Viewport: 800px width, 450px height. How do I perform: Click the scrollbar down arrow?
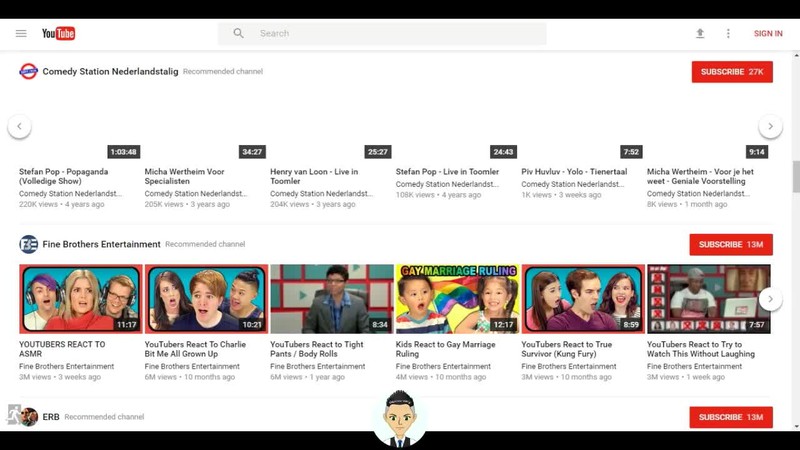[796, 427]
